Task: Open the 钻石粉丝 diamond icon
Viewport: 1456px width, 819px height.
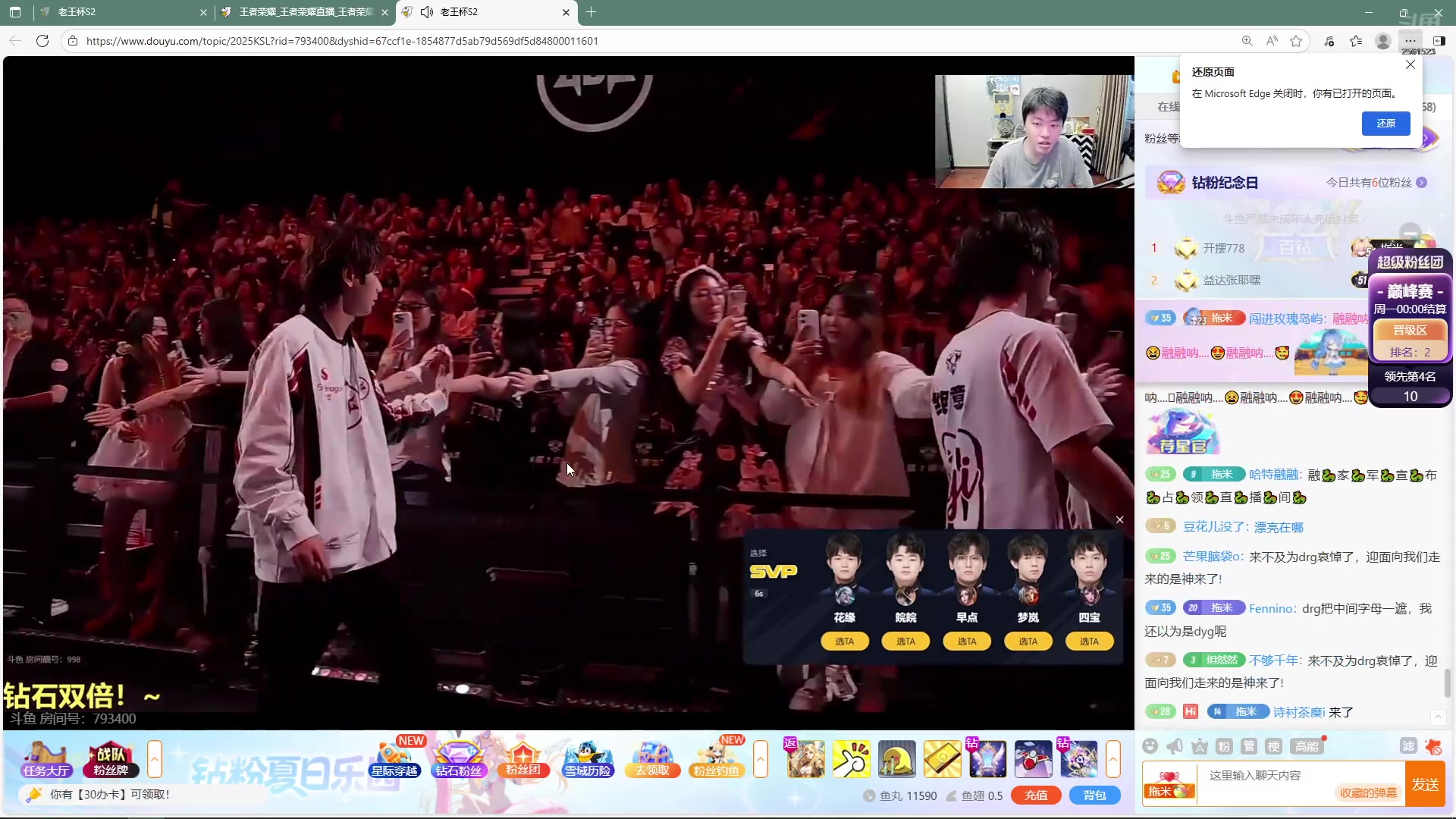Action: click(x=458, y=759)
